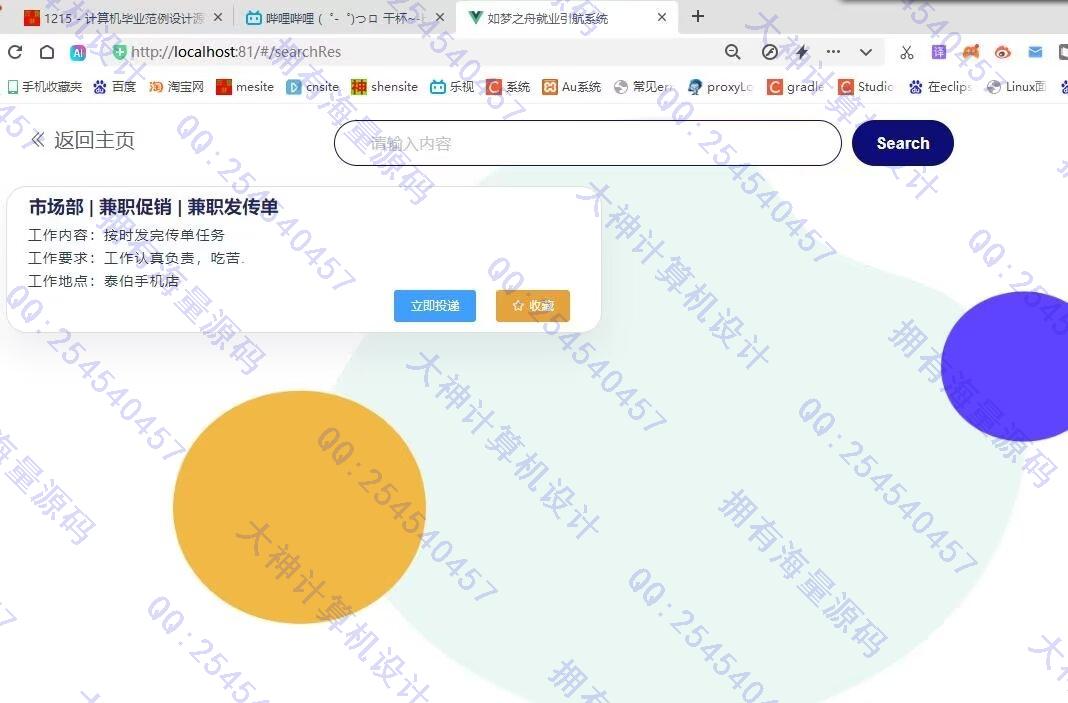This screenshot has width=1068, height=703.
Task: Open the Weibo extension icon
Action: coord(1003,52)
